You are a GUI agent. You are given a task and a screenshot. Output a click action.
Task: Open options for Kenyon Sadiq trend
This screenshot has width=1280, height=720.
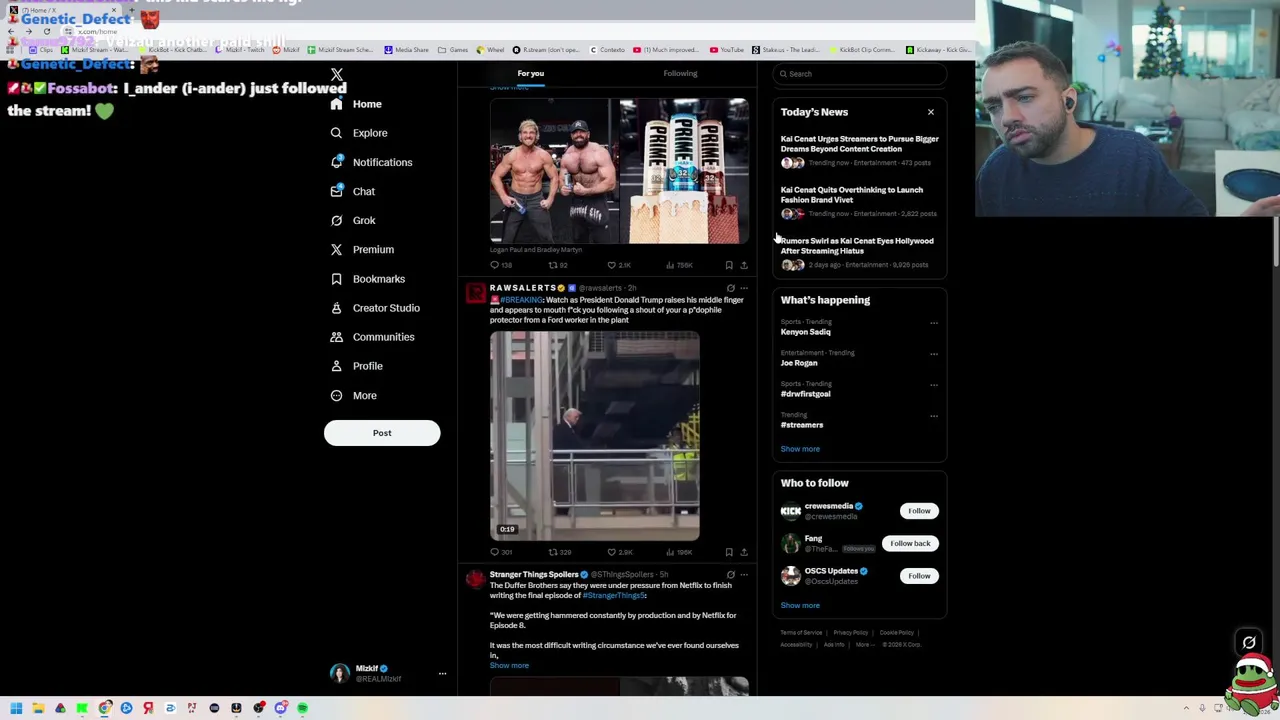pyautogui.click(x=934, y=323)
